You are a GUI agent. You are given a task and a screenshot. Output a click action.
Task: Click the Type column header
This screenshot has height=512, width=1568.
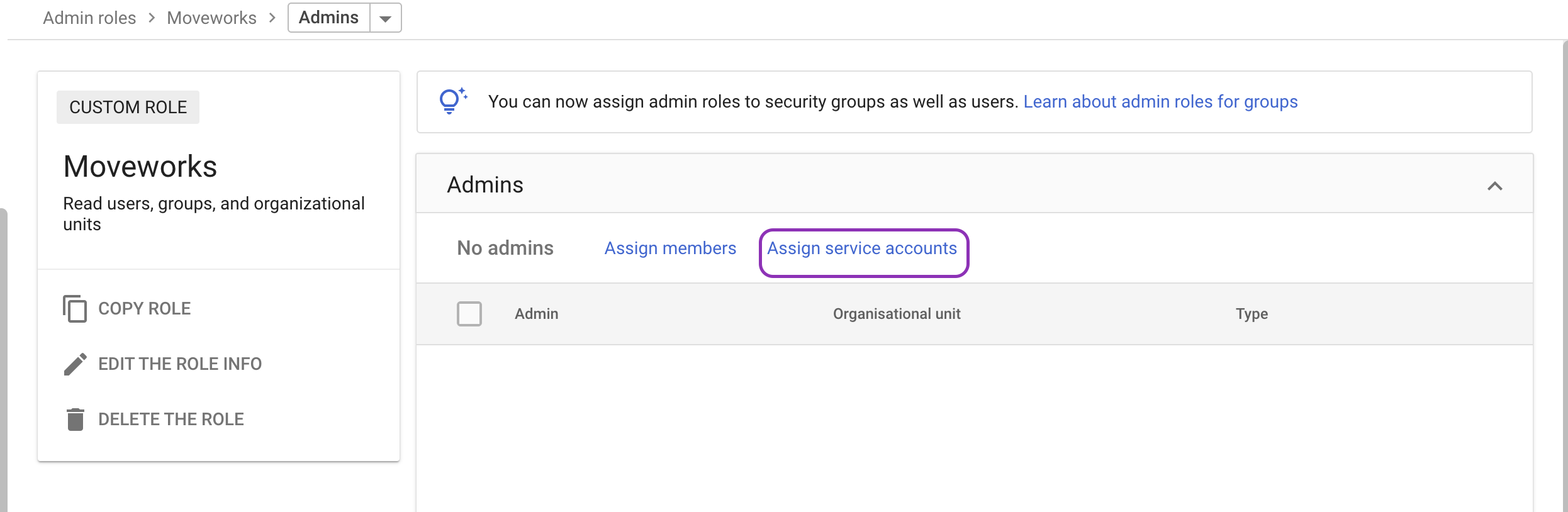point(1252,314)
